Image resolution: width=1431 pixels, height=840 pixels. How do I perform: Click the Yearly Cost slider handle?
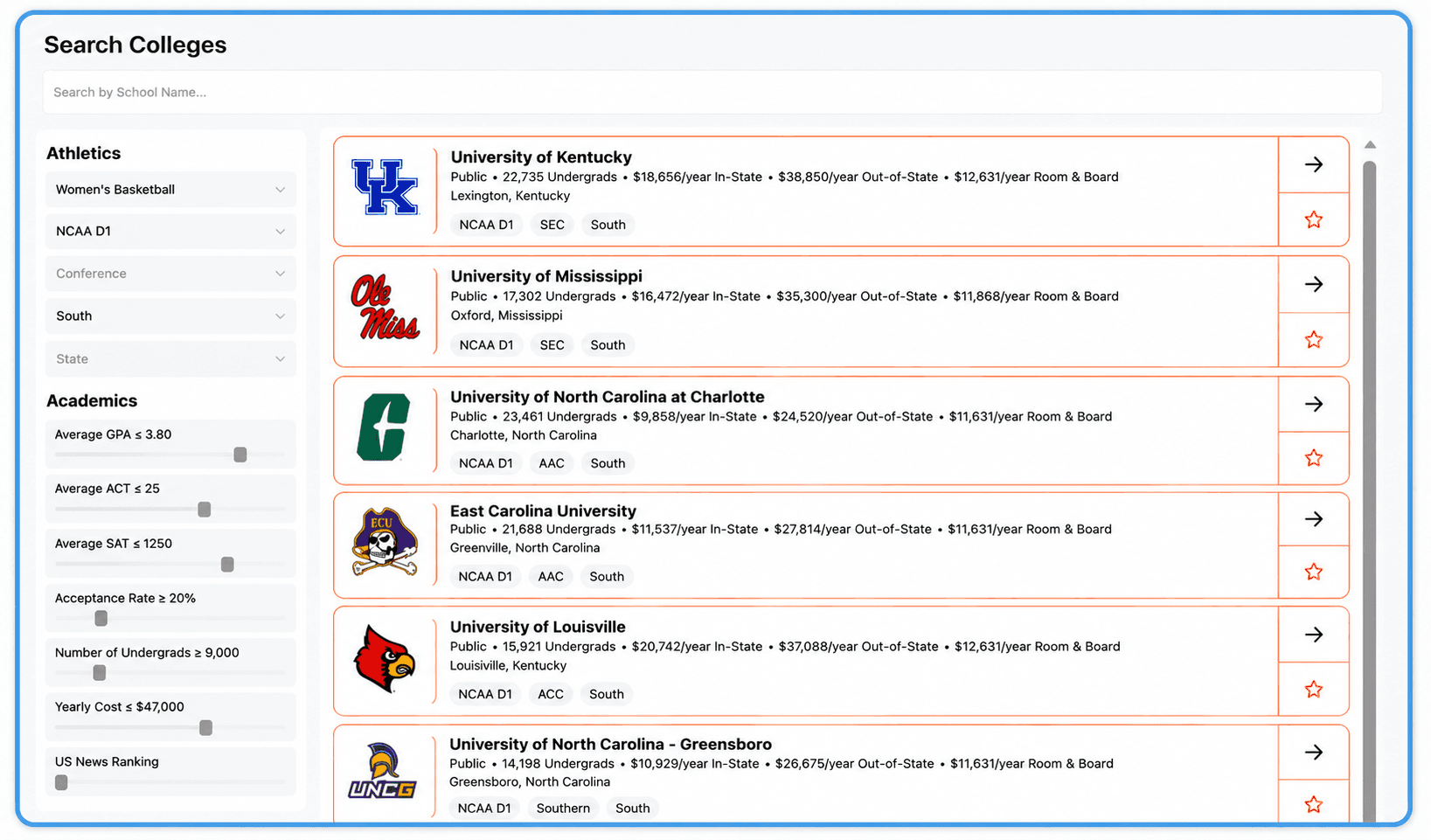click(x=205, y=727)
